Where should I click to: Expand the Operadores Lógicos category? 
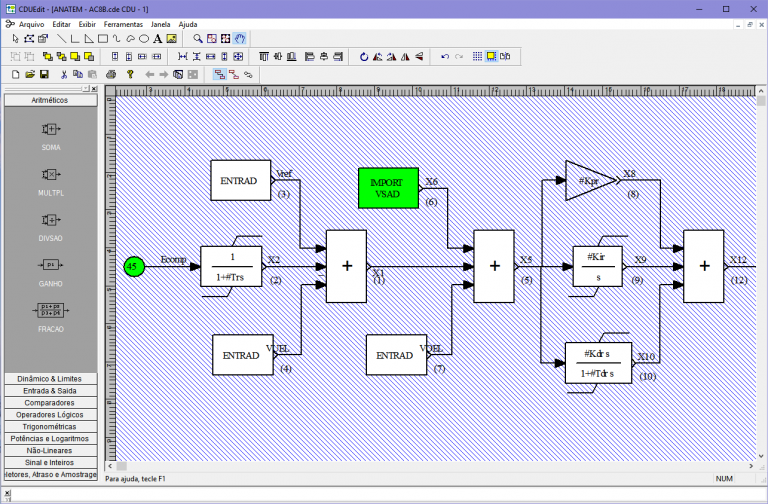point(50,414)
